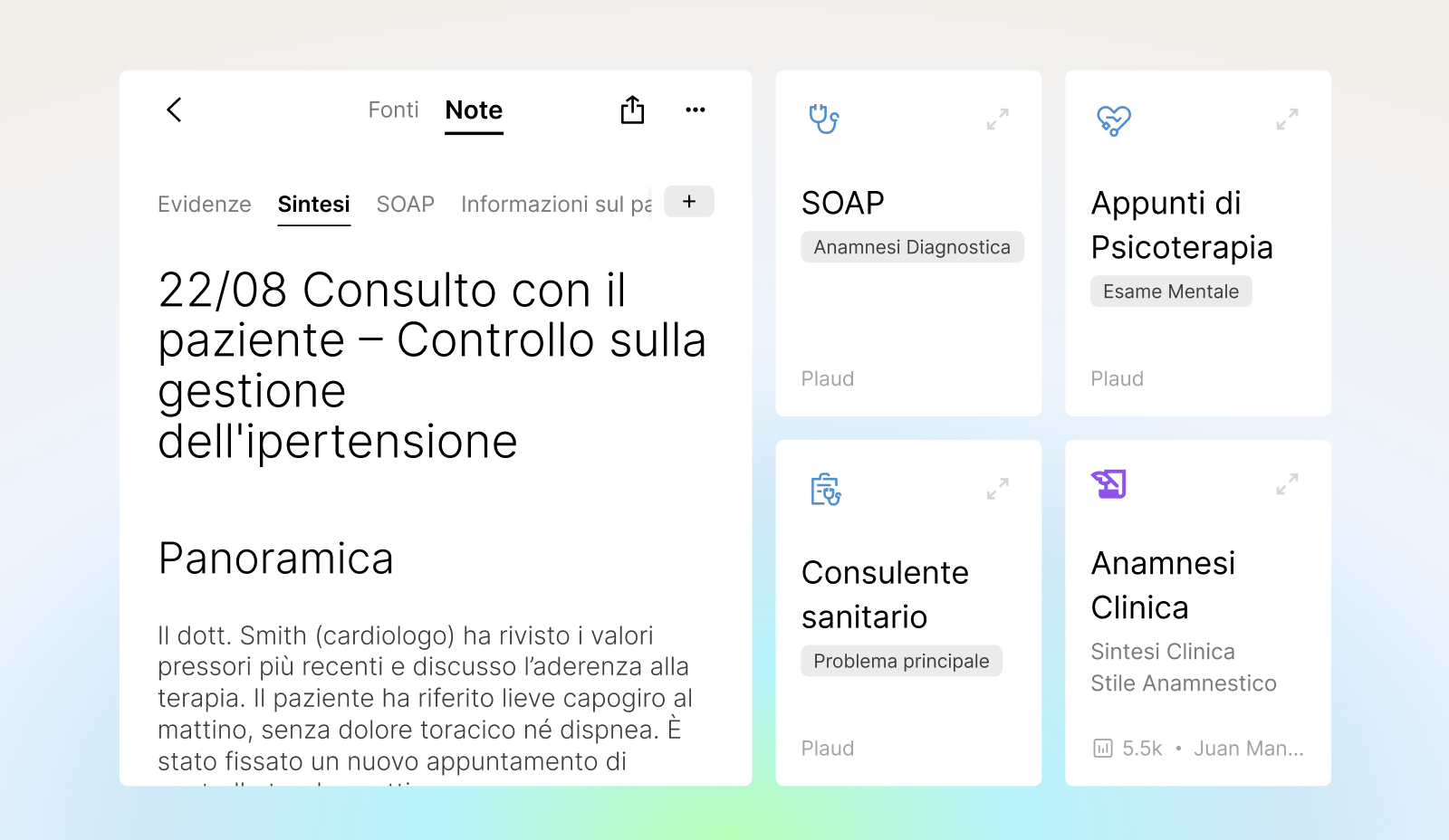The image size is (1449, 840).
Task: Expand the Appunti di Psicoterapia card
Action: [x=1287, y=119]
